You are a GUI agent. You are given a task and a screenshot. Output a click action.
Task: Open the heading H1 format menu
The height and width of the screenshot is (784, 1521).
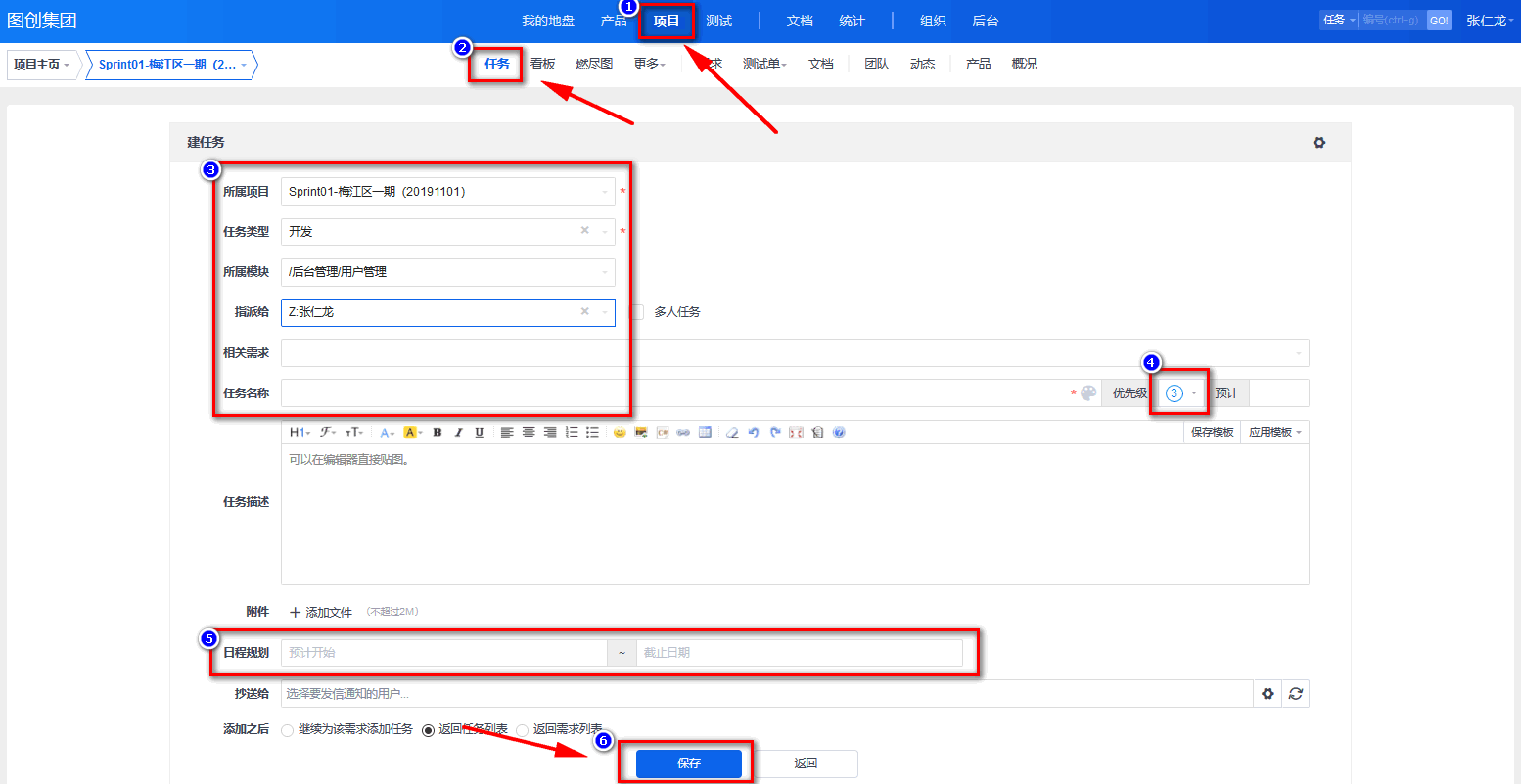tap(300, 432)
